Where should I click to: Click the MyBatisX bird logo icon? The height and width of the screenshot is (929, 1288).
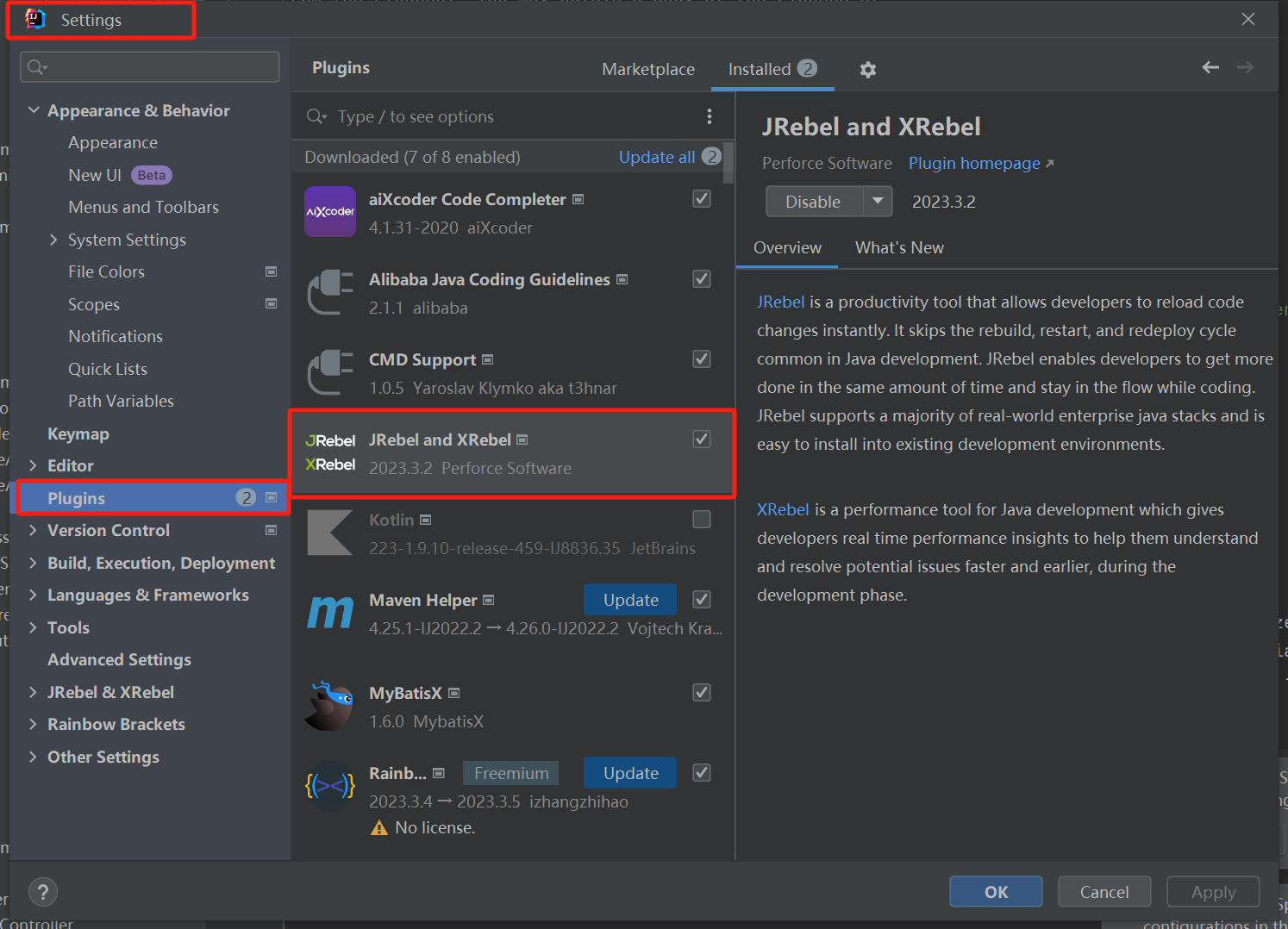coord(330,706)
